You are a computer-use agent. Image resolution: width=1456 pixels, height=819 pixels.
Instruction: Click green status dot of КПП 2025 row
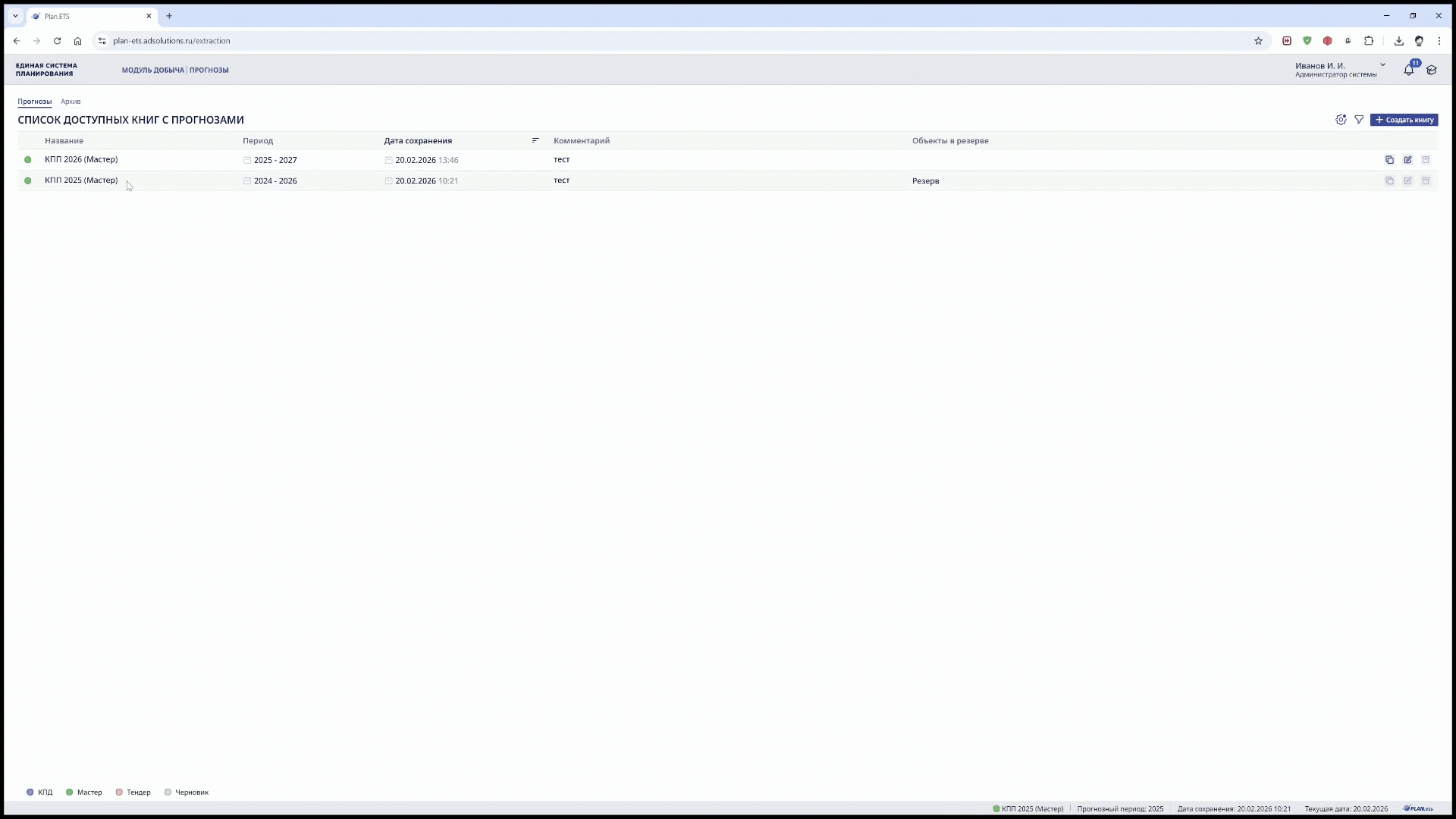28,180
